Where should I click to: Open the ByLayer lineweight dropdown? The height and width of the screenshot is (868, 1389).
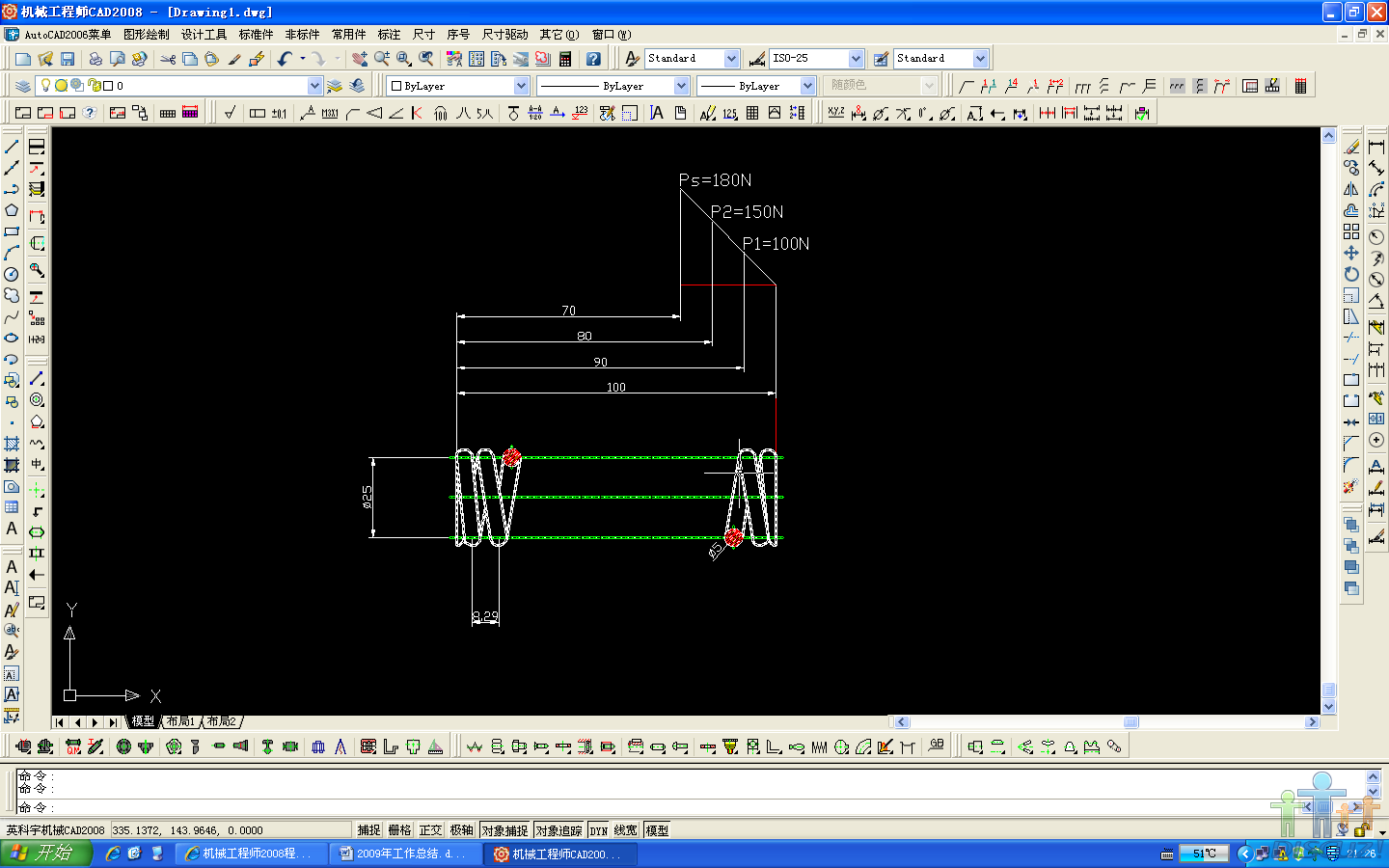807,86
